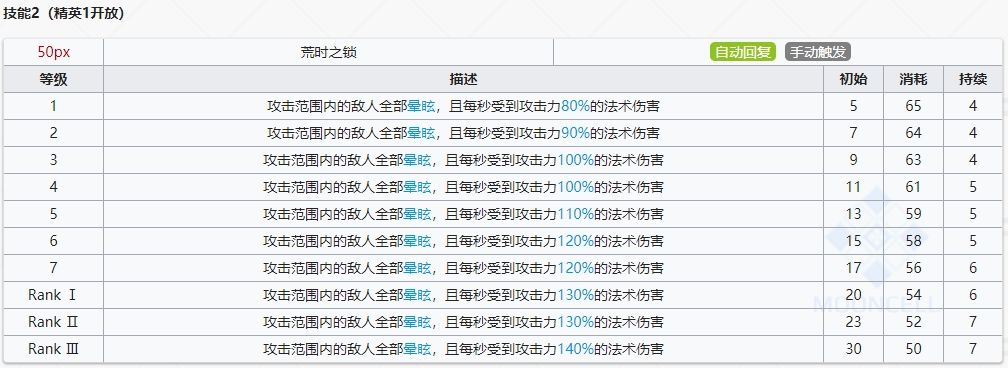This screenshot has height=368, width=1008.
Task: Click cost value 65 in level 1 row
Action: tap(914, 106)
